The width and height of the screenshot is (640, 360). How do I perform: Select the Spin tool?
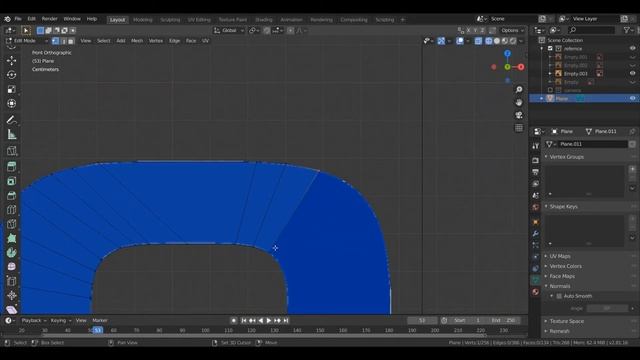11,252
